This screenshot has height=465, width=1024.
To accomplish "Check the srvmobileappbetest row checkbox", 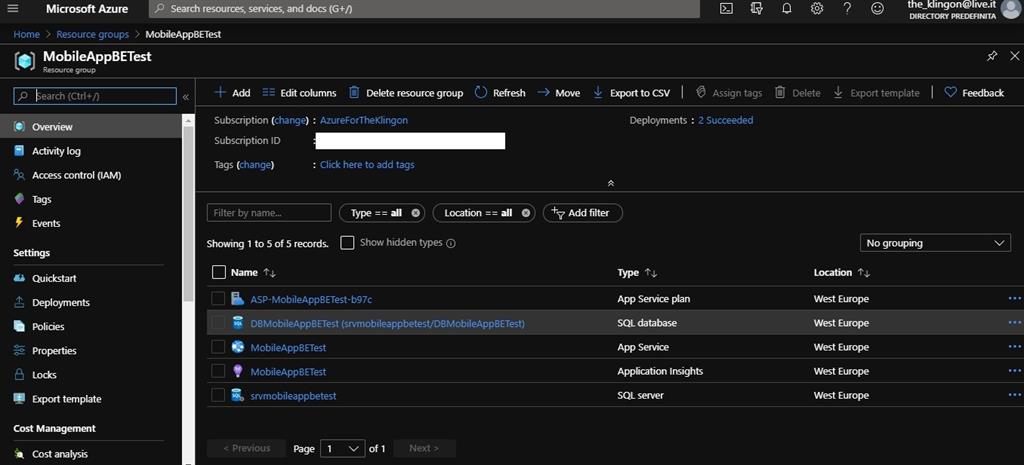I will pyautogui.click(x=218, y=395).
